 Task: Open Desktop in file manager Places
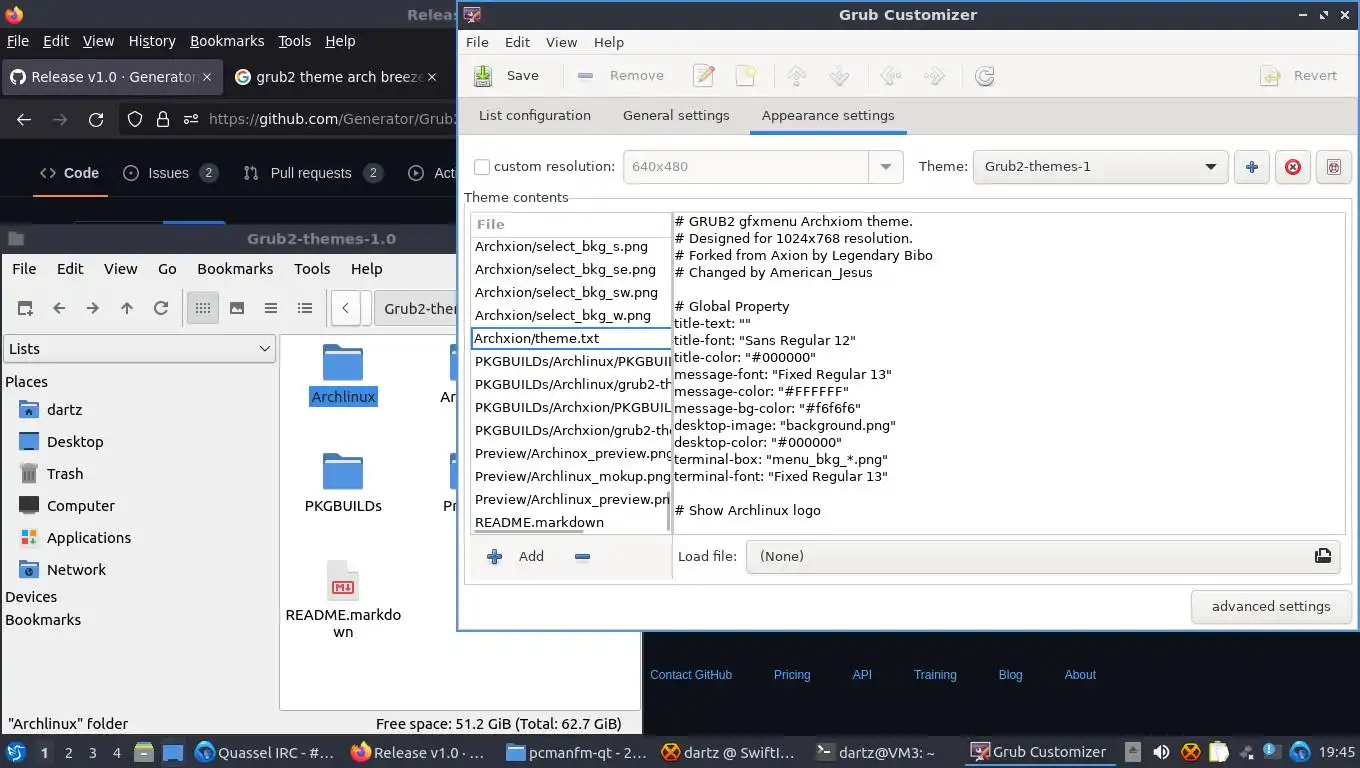75,442
